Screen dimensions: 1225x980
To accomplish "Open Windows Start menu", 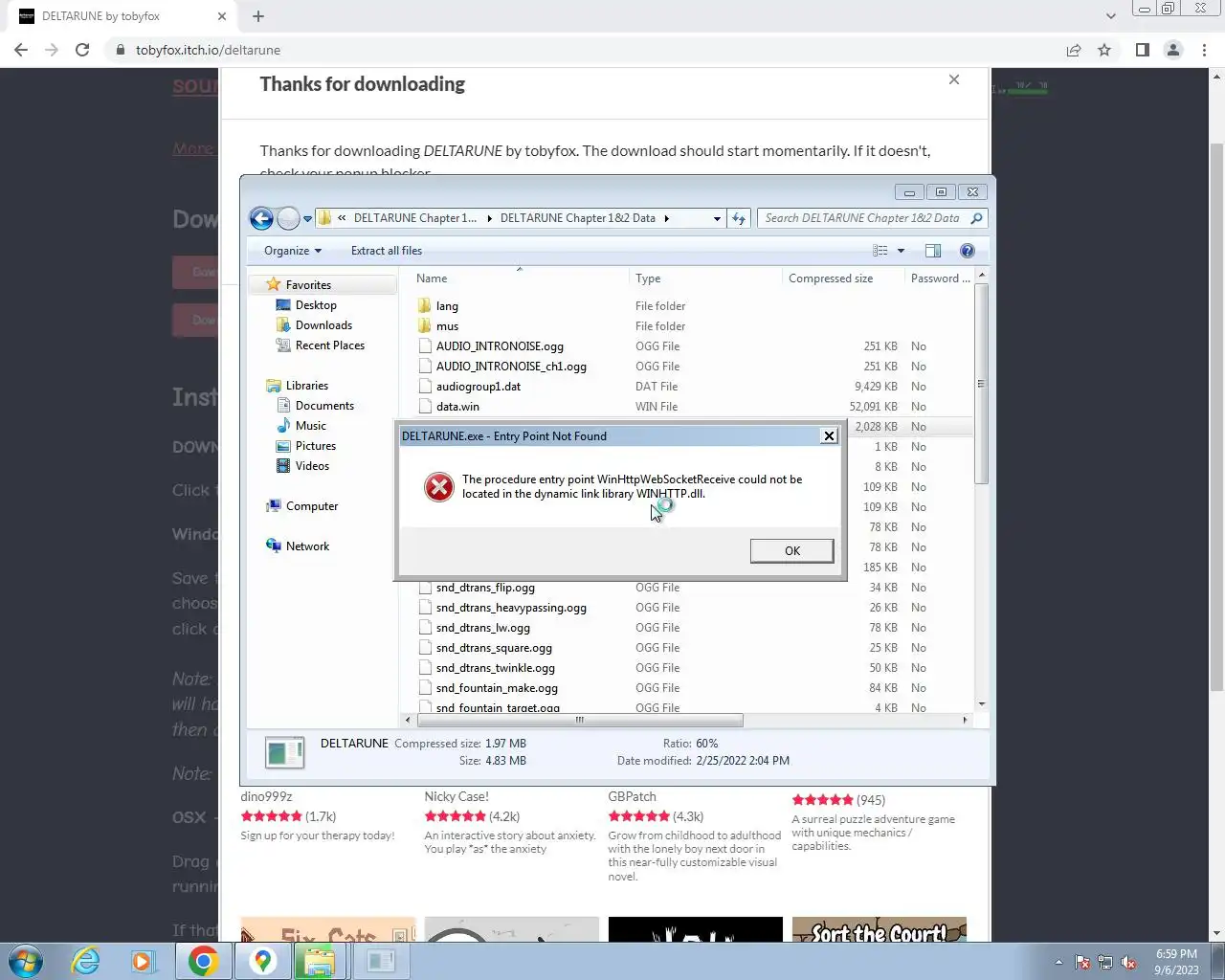I will 26,961.
